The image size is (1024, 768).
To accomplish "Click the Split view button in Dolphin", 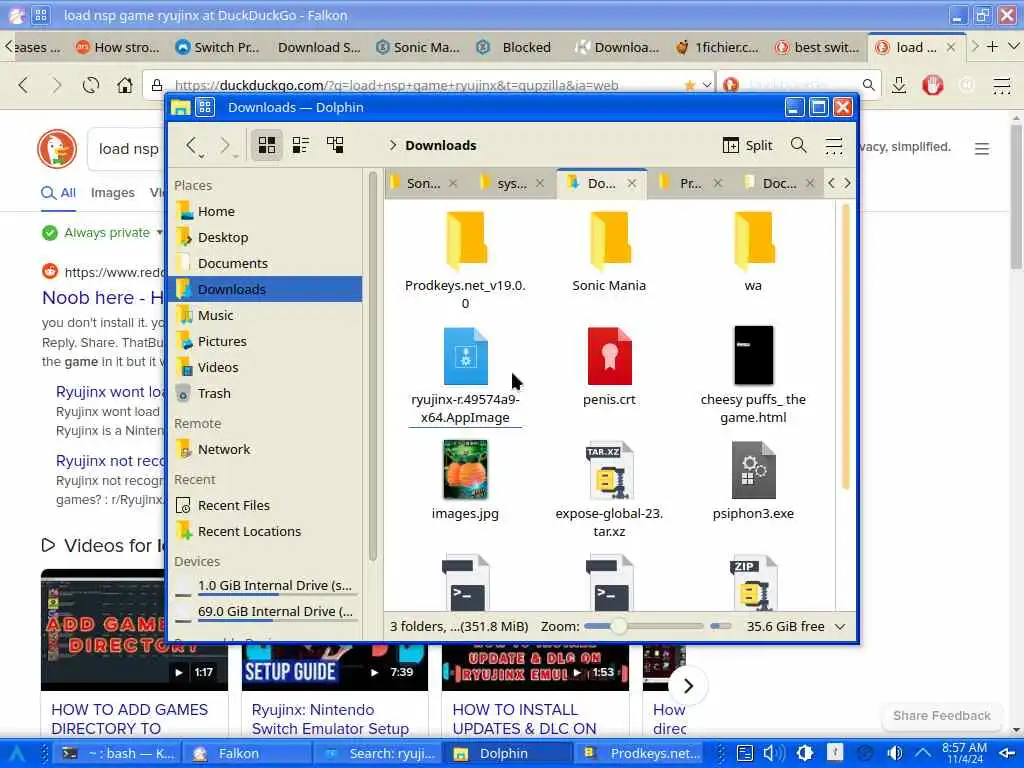I will (747, 146).
